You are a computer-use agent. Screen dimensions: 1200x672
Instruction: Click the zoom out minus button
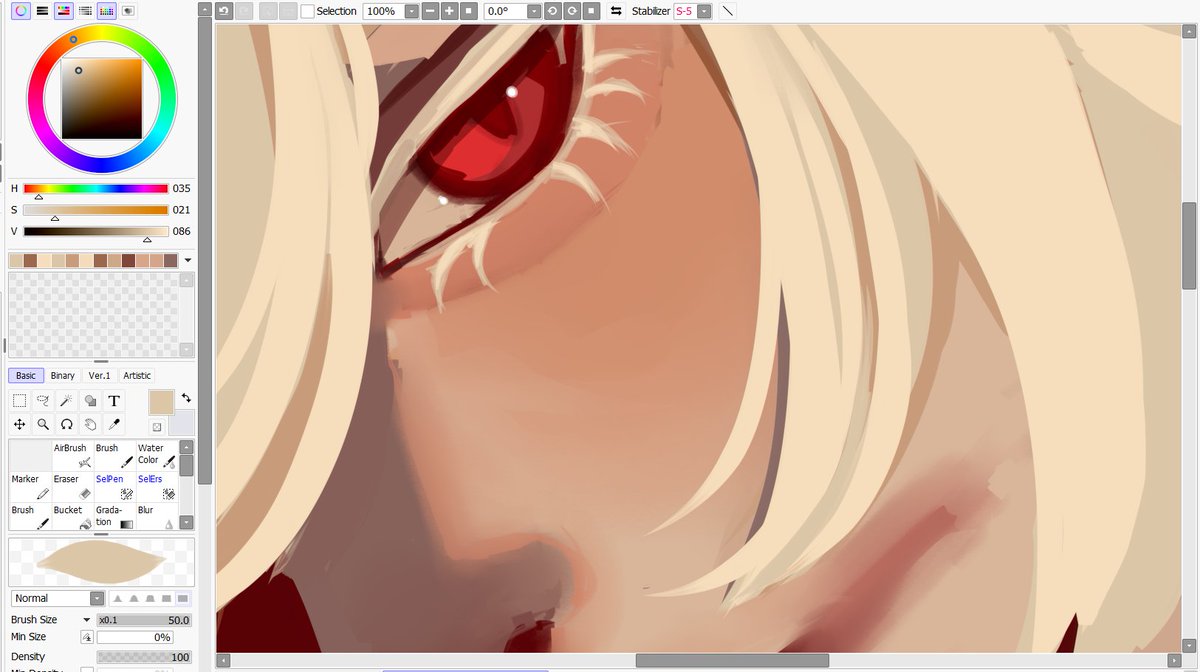[x=430, y=11]
